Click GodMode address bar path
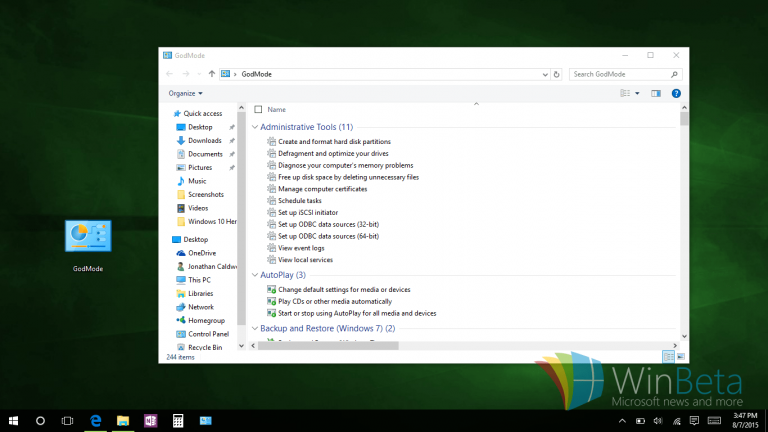This screenshot has width=768, height=432. (256, 74)
